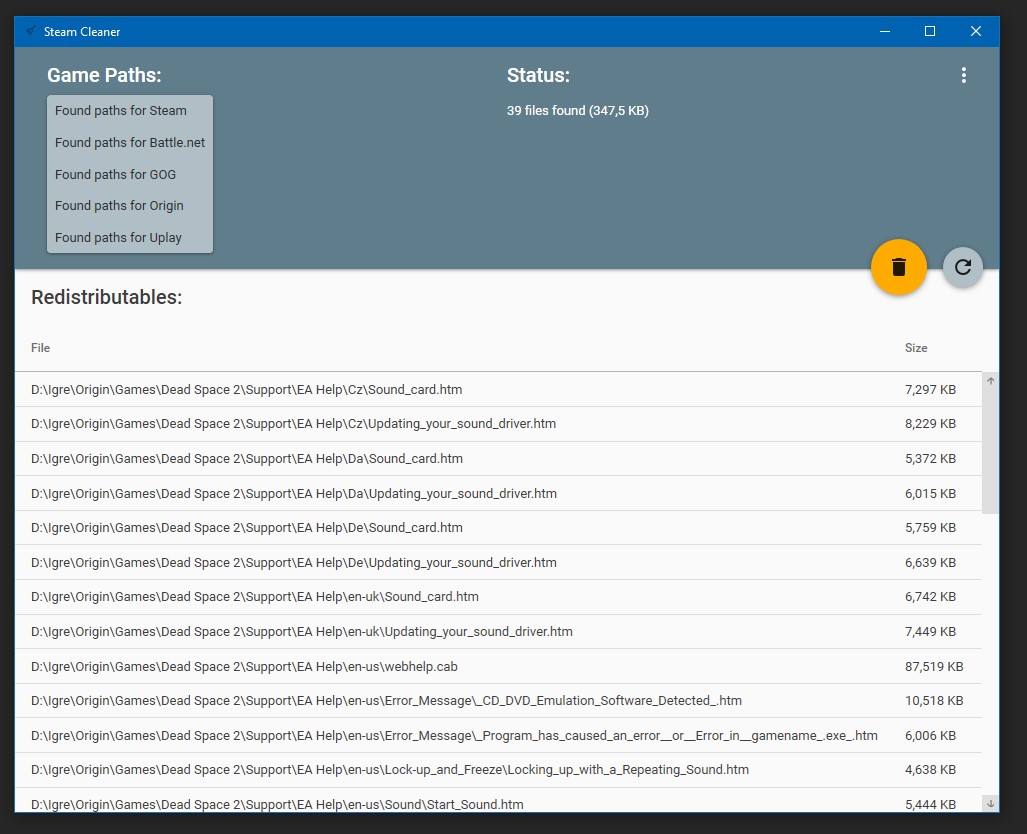Click the '39 files found (347,5 KB)' status

click(578, 111)
